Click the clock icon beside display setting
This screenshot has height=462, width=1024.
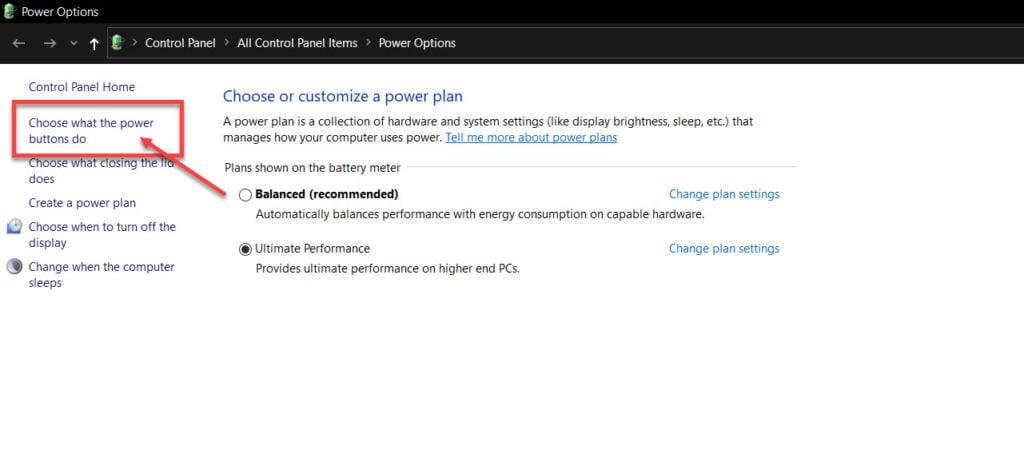(x=14, y=227)
